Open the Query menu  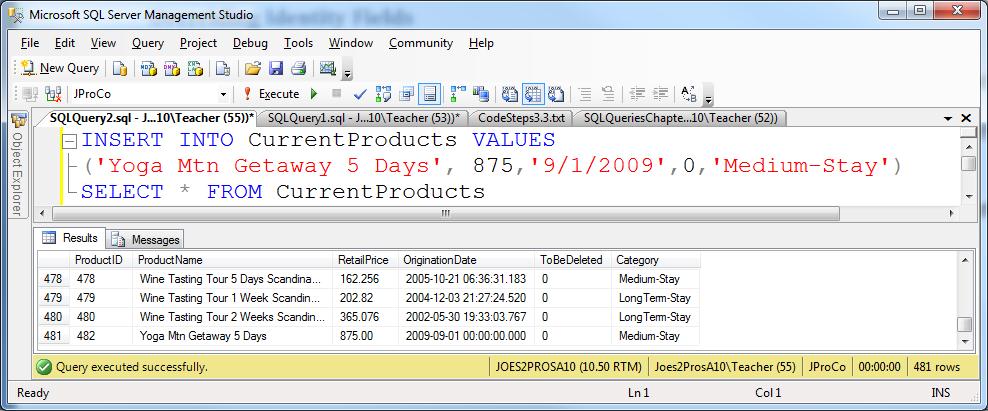(147, 43)
